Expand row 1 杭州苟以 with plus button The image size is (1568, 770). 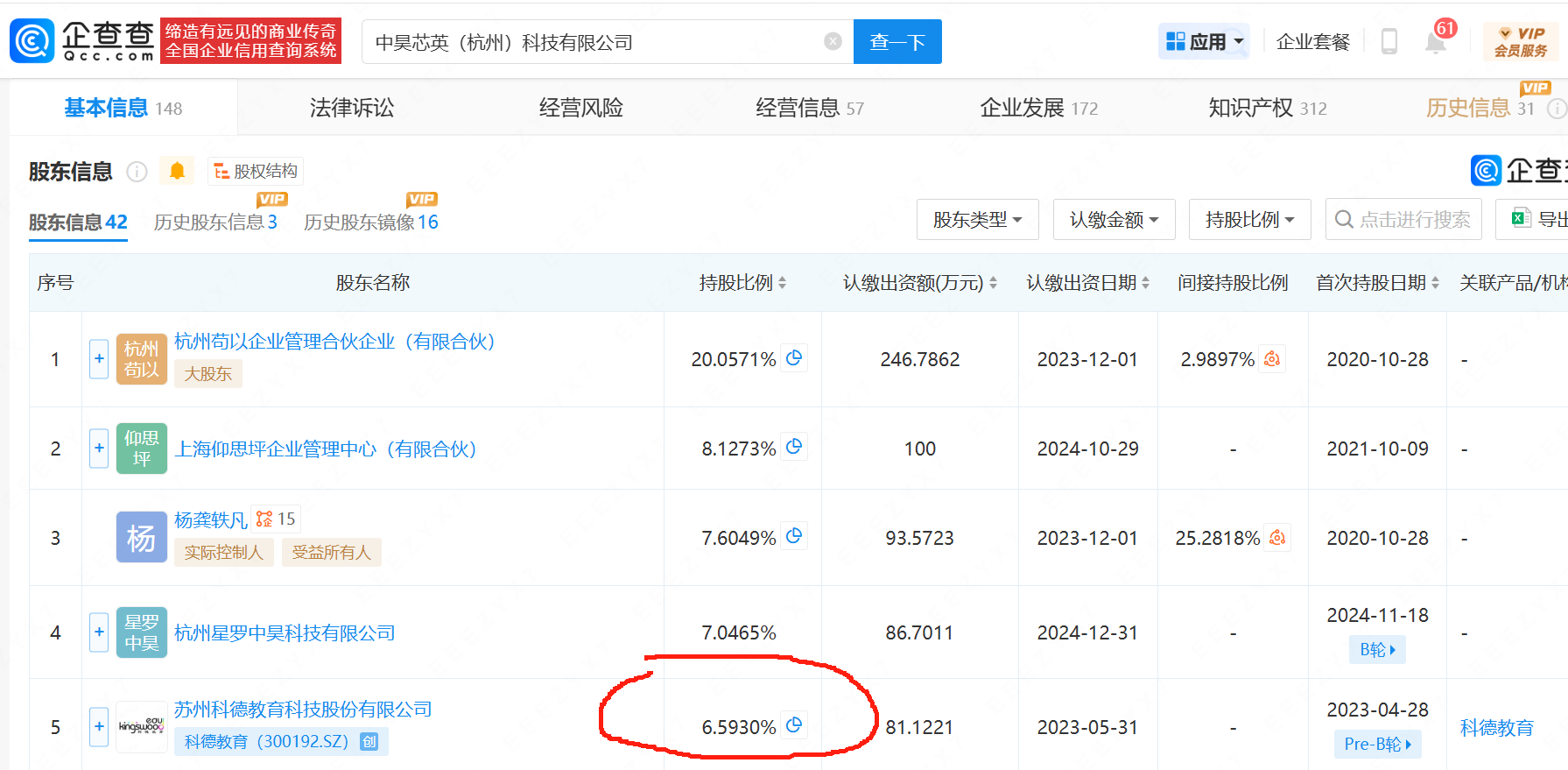(99, 359)
